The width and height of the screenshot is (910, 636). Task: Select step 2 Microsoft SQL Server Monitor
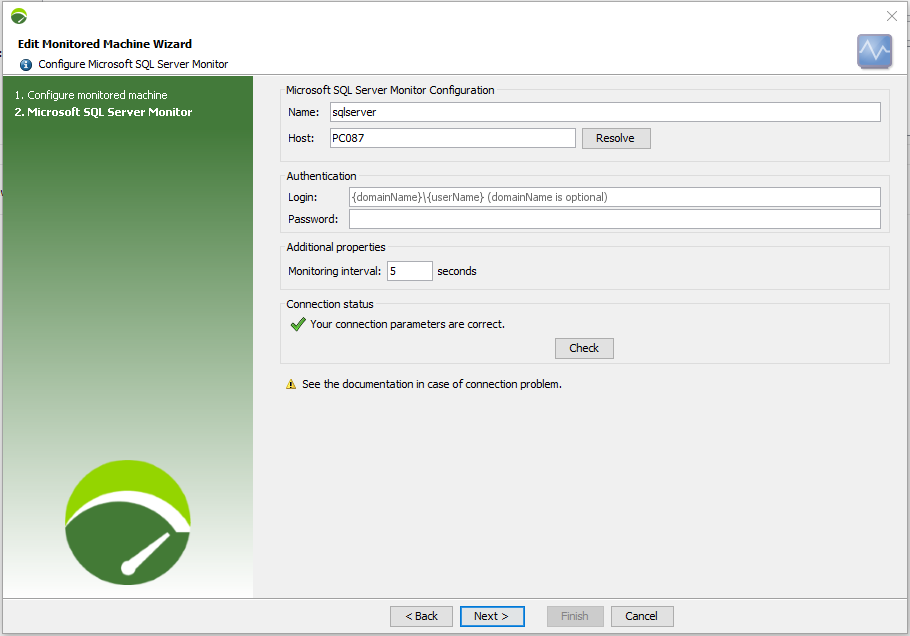[x=103, y=112]
